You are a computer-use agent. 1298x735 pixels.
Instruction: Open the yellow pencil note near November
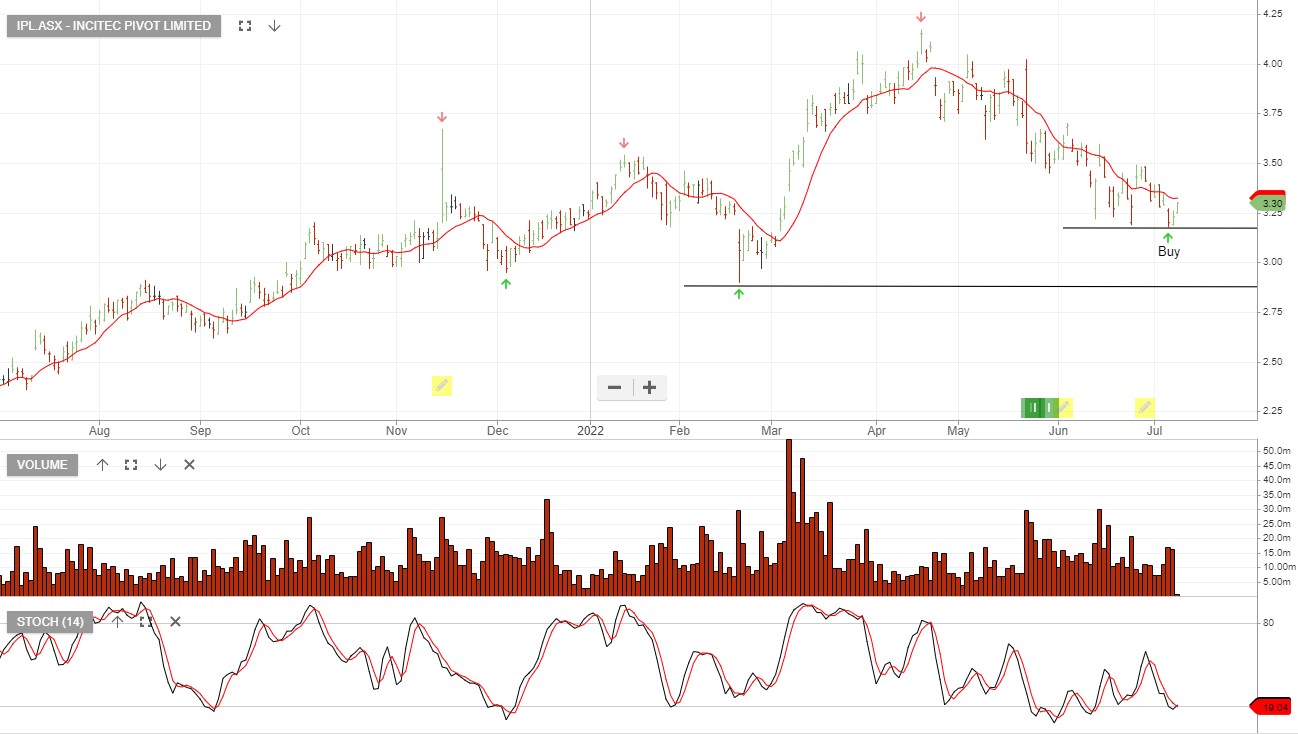pos(442,385)
